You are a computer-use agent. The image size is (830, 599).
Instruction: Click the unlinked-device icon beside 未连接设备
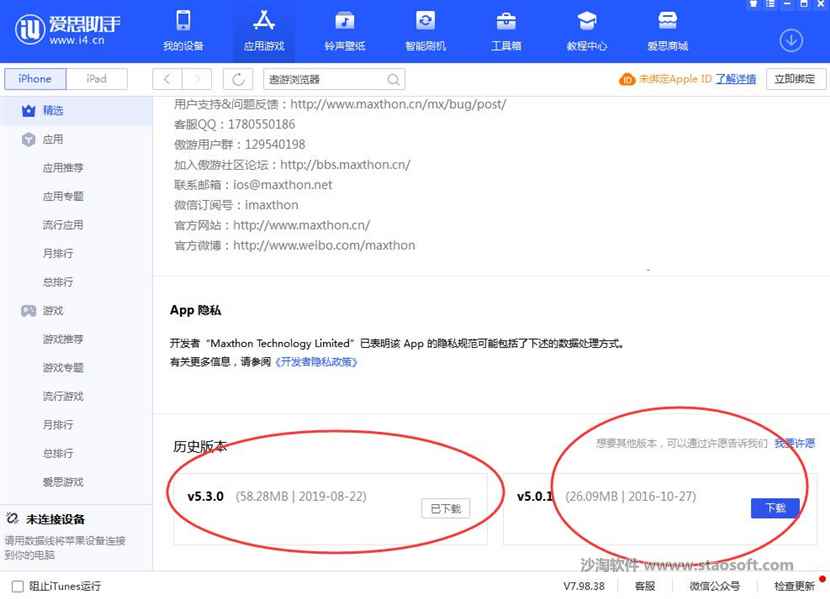tap(13, 519)
